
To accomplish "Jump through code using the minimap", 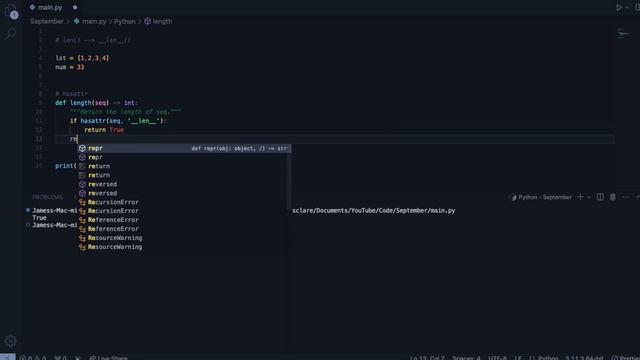I will pos(623,33).
